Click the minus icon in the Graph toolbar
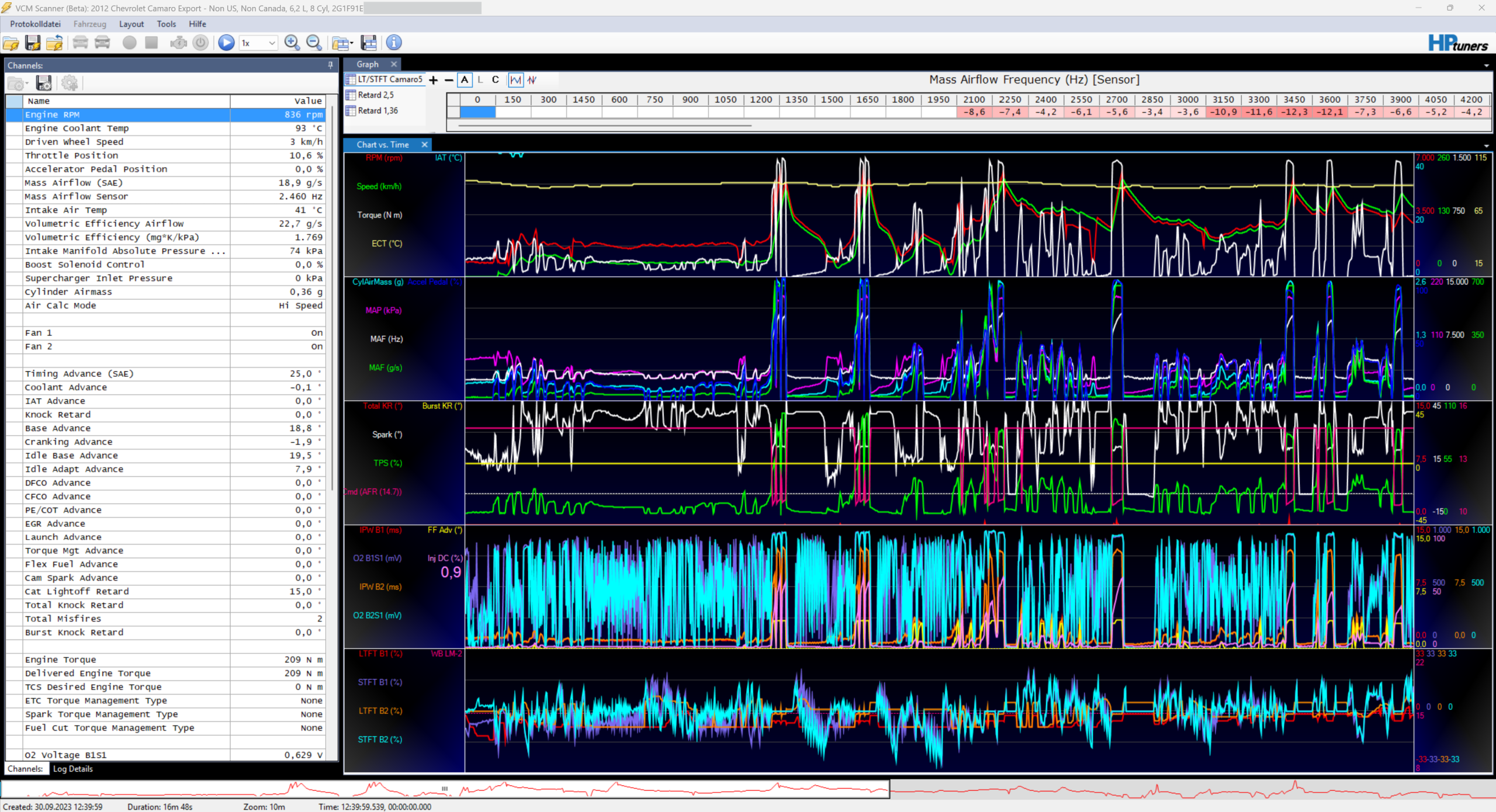 point(449,80)
